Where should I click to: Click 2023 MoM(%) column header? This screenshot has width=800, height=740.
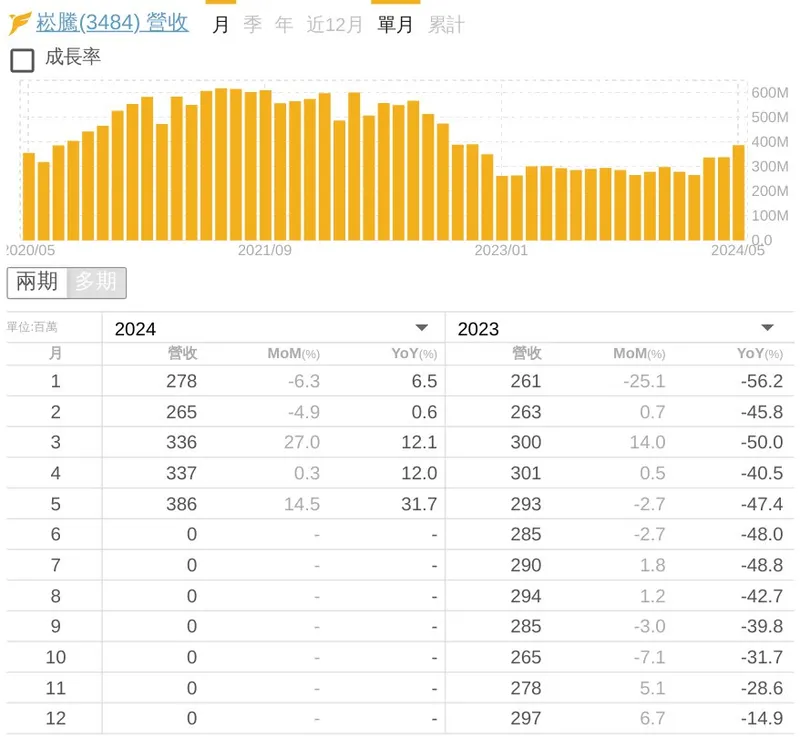point(639,354)
